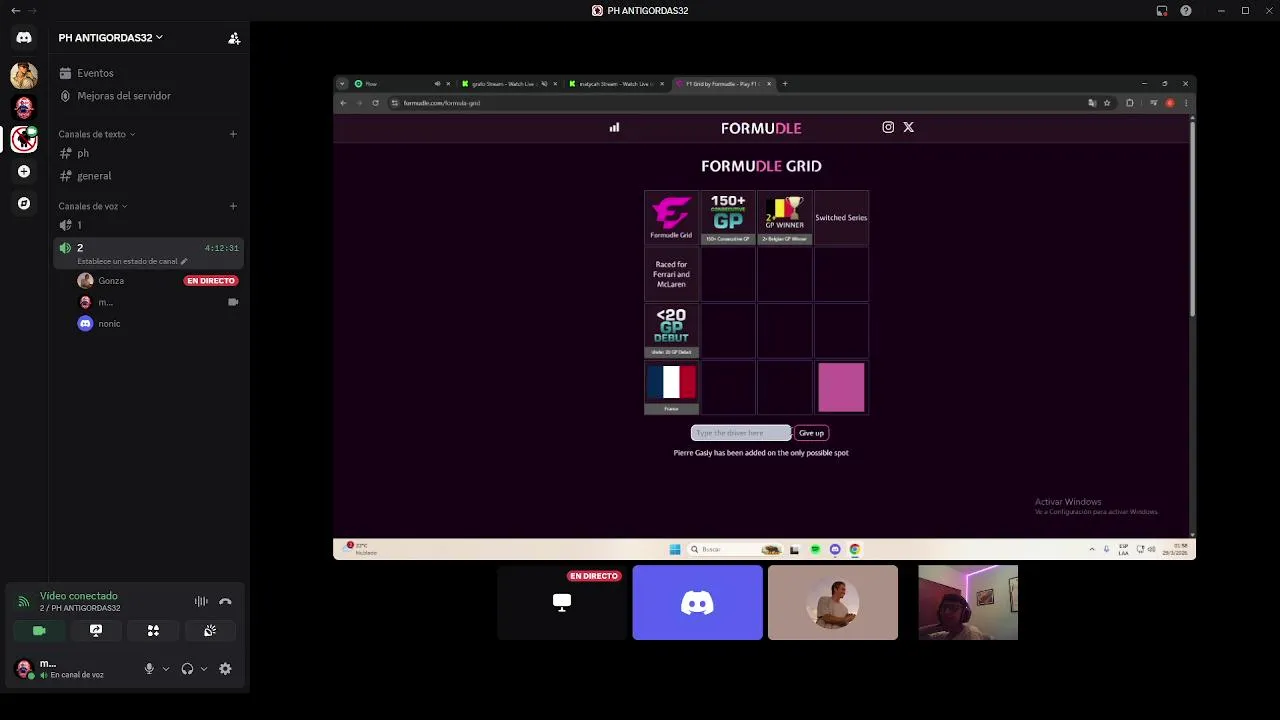Click the Raced for Ferrari and McLaren row
The height and width of the screenshot is (720, 1280).
671,274
